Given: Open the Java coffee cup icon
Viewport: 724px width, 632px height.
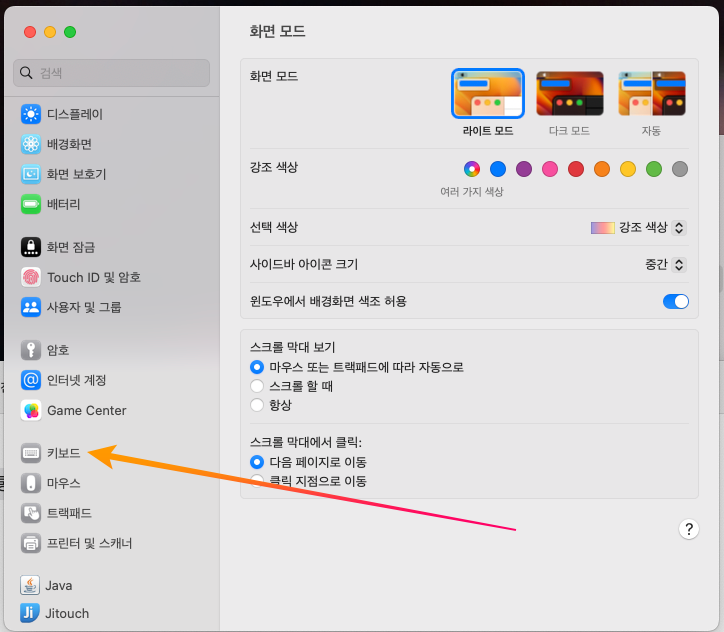Looking at the screenshot, I should pyautogui.click(x=30, y=585).
